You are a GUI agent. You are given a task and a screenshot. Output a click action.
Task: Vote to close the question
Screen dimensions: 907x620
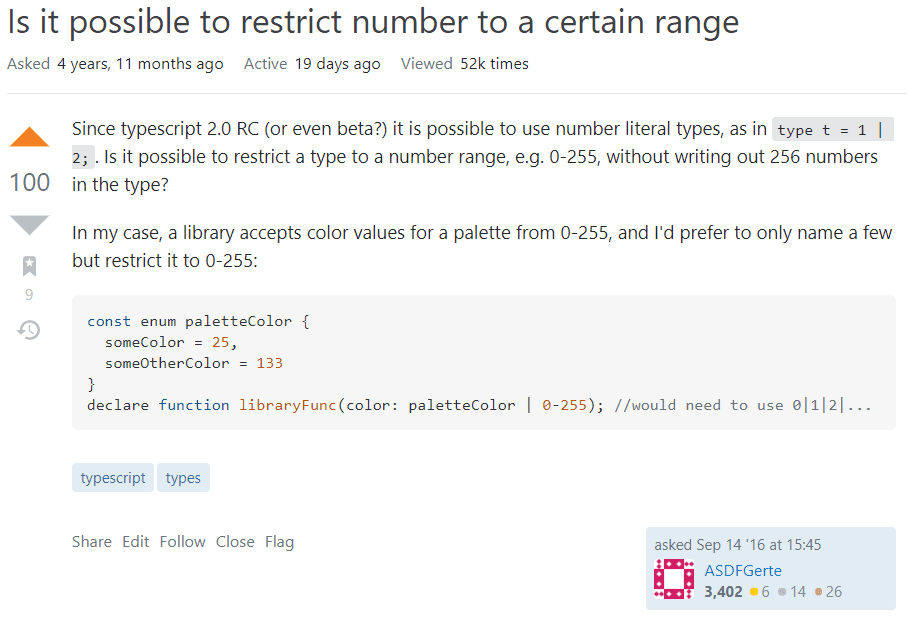(x=234, y=541)
